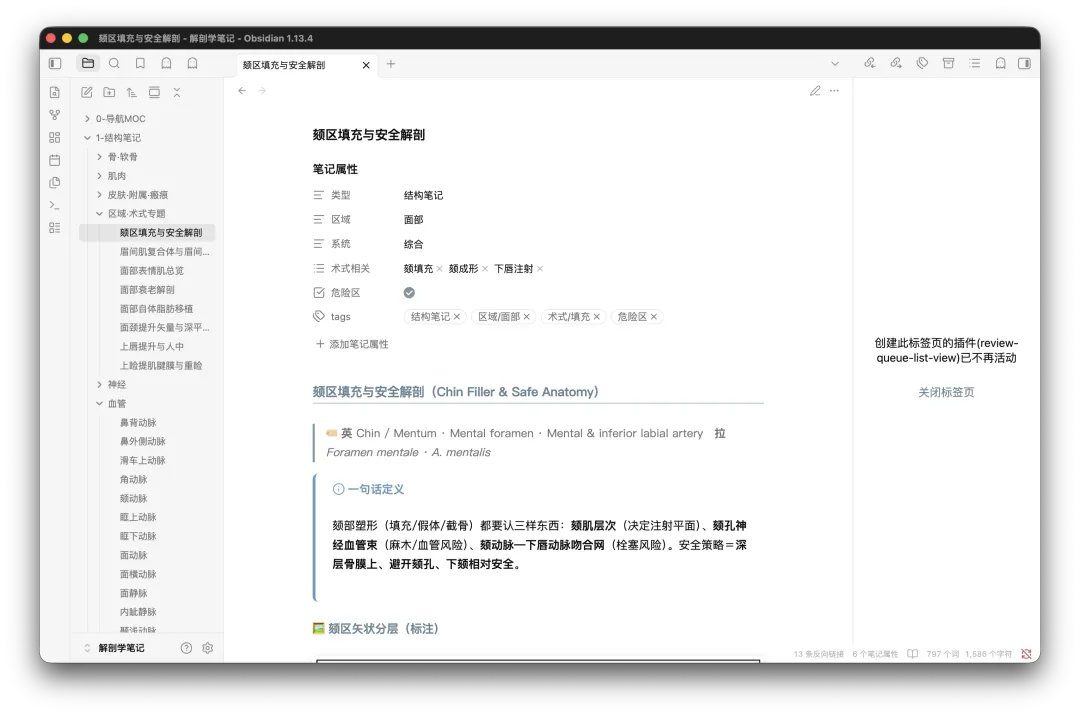Navigate back with the left arrow
Viewport: 1080px width, 715px height.
[x=242, y=90]
